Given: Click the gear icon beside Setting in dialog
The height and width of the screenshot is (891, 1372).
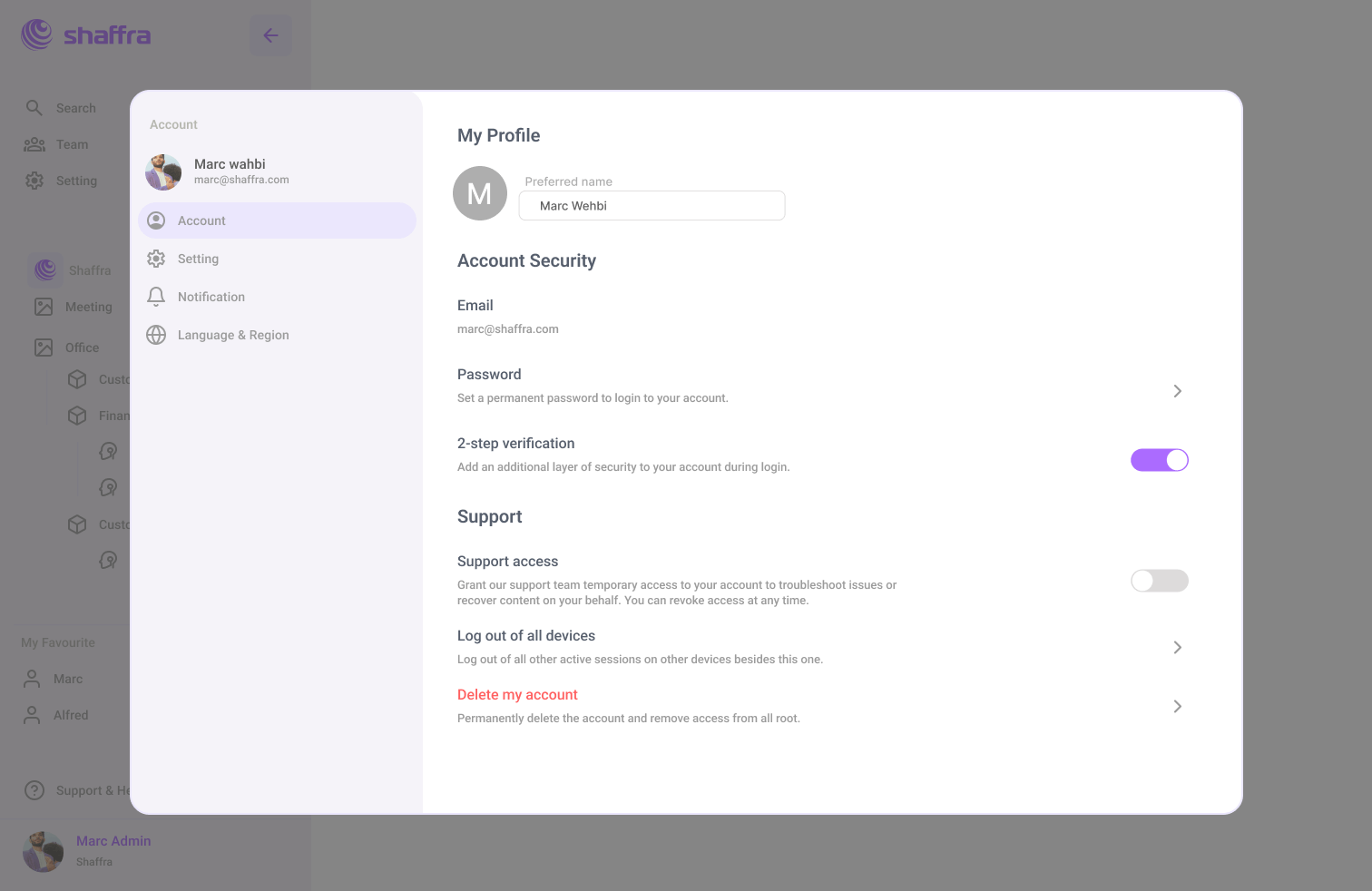Looking at the screenshot, I should coord(156,259).
